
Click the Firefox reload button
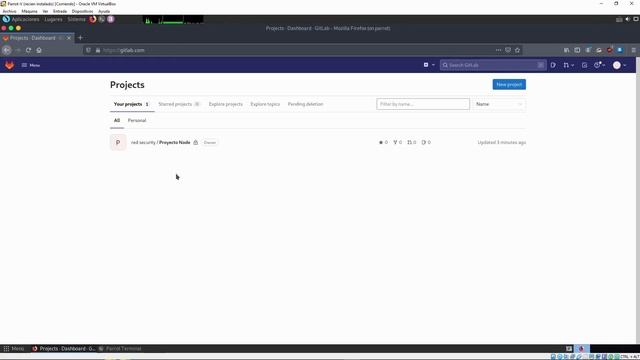click(x=28, y=50)
